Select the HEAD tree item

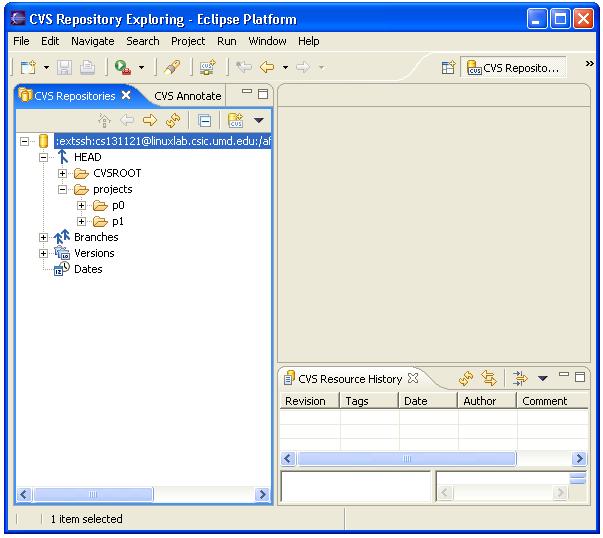tap(88, 157)
